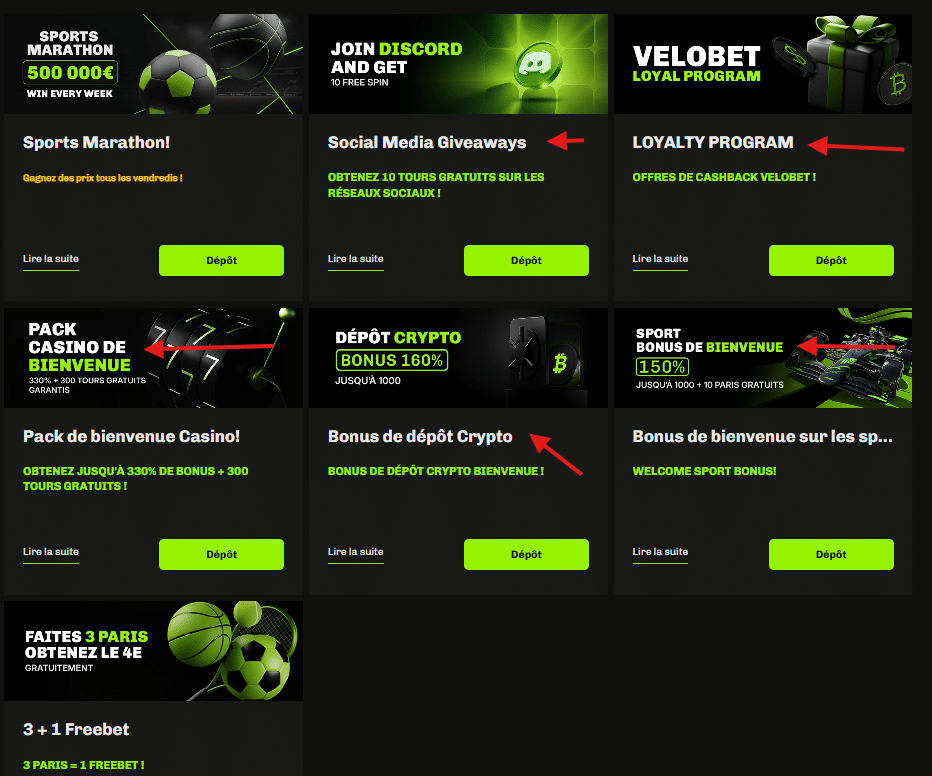Click Dépôt button under sports welcome bonus

(x=831, y=554)
